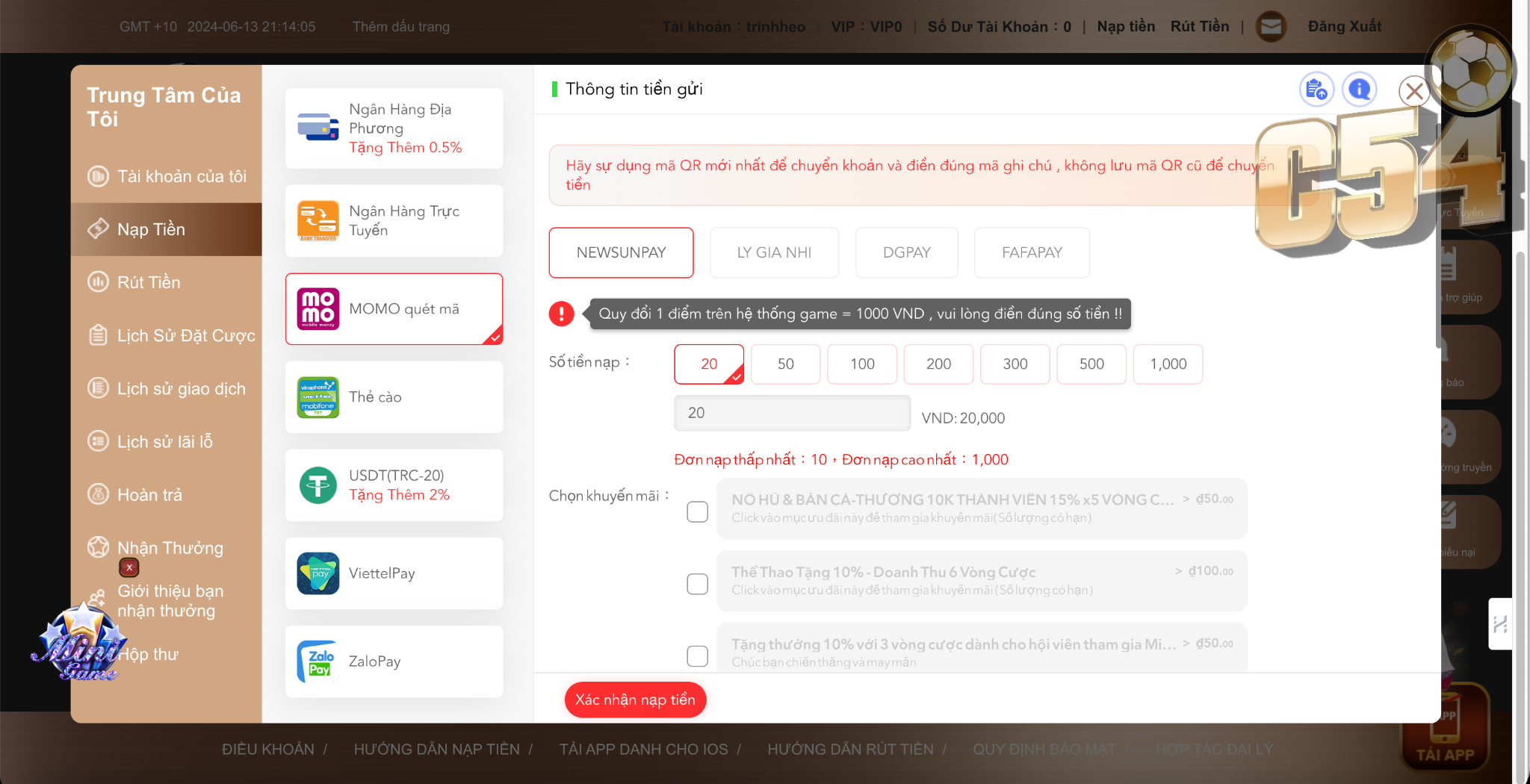The height and width of the screenshot is (784, 1530).
Task: Click the Hoàn trả sidebar icon
Action: (x=98, y=494)
